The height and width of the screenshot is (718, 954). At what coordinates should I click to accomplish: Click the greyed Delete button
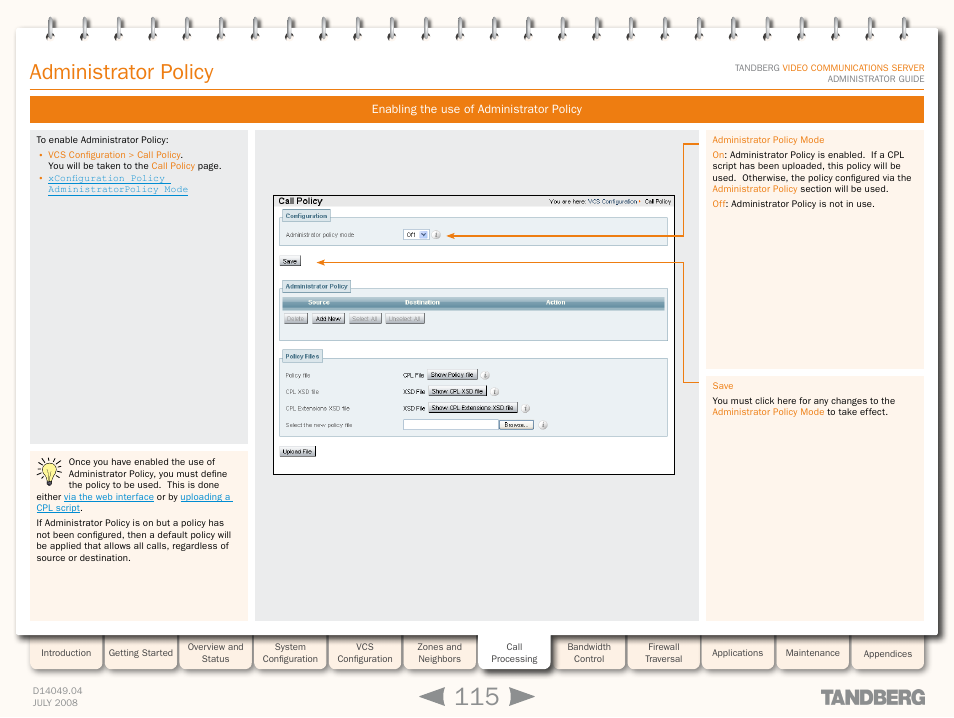point(296,319)
